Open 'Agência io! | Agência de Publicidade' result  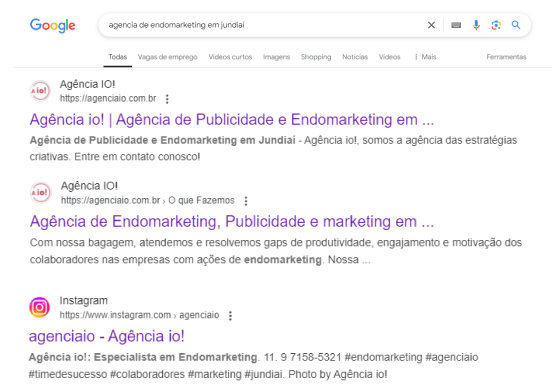point(232,120)
